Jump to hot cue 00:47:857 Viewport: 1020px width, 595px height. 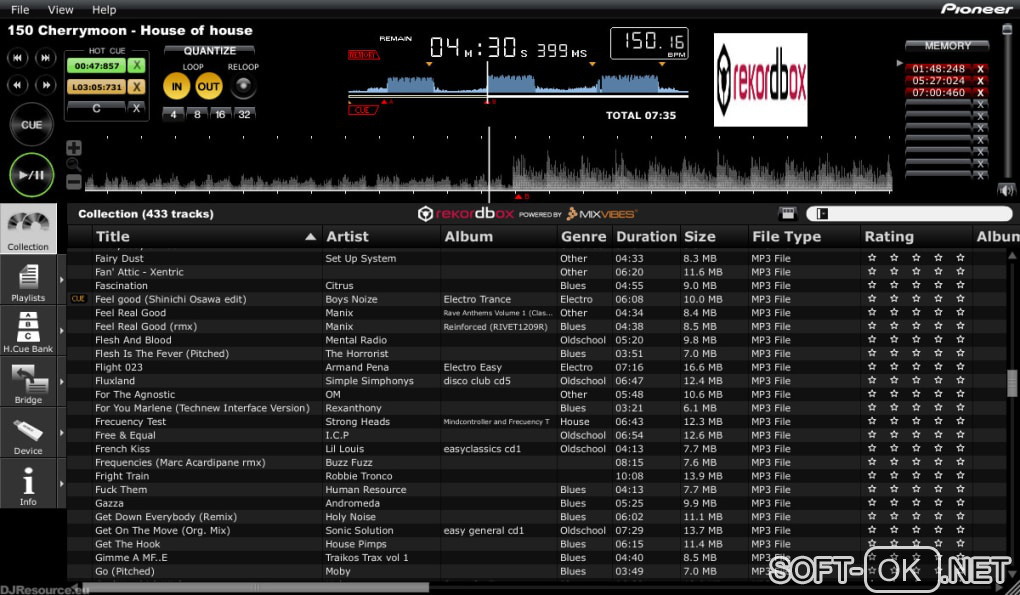[x=96, y=66]
